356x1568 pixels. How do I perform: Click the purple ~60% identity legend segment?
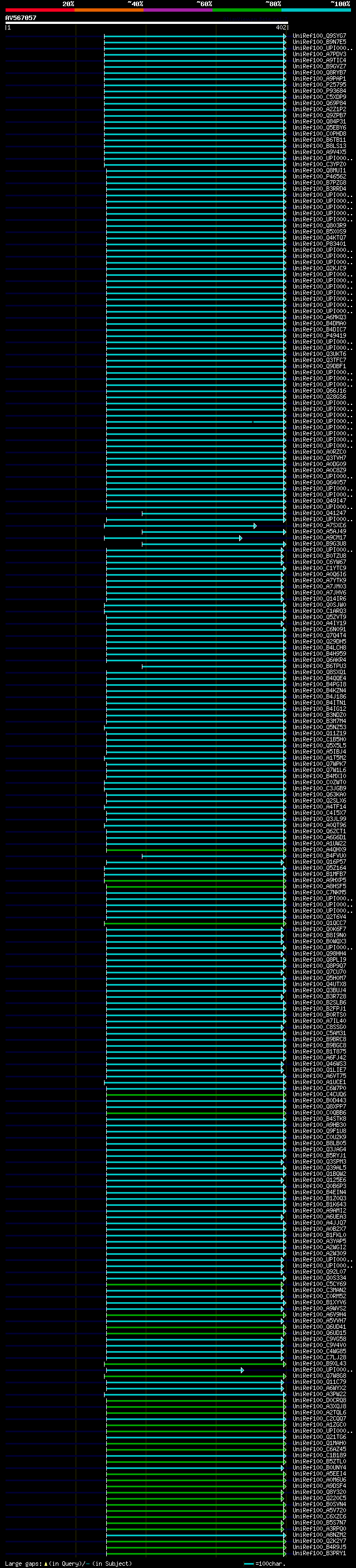coord(177,10)
